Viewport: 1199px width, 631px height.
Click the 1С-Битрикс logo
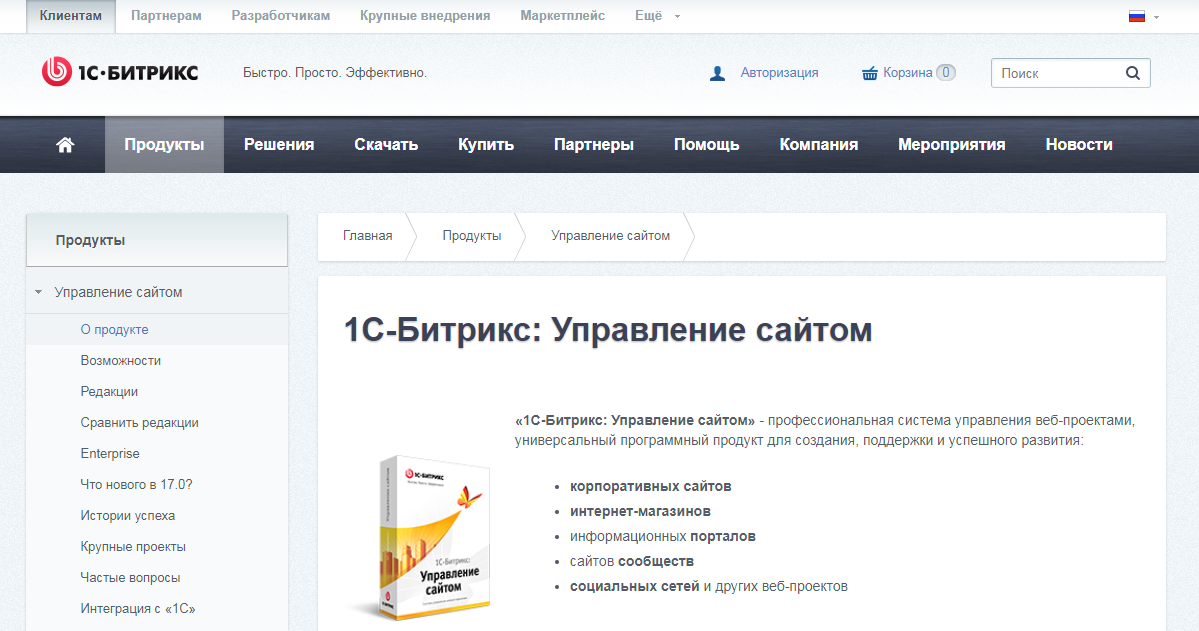click(115, 71)
